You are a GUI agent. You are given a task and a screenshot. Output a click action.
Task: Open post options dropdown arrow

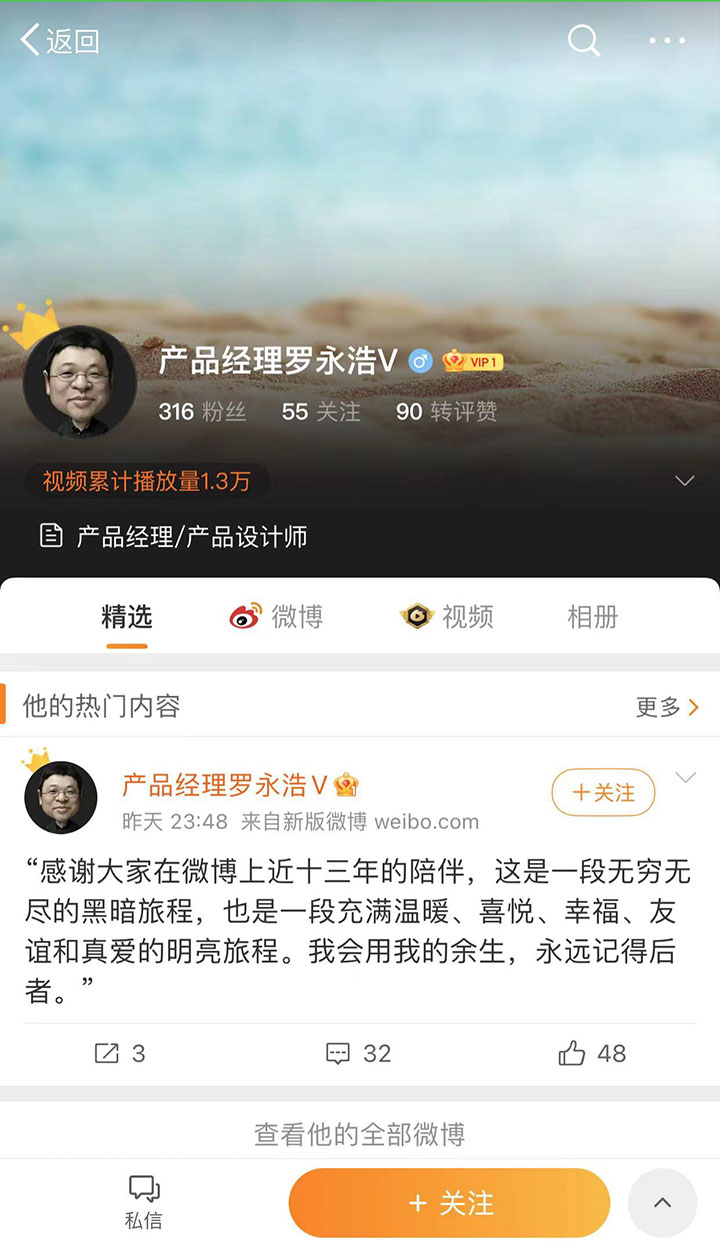coord(685,778)
